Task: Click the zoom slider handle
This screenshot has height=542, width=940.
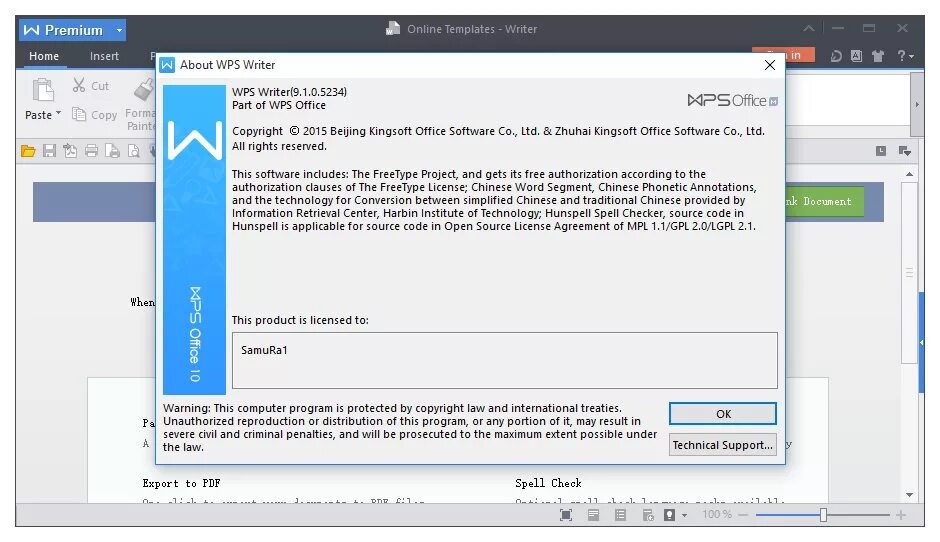Action: tap(824, 515)
